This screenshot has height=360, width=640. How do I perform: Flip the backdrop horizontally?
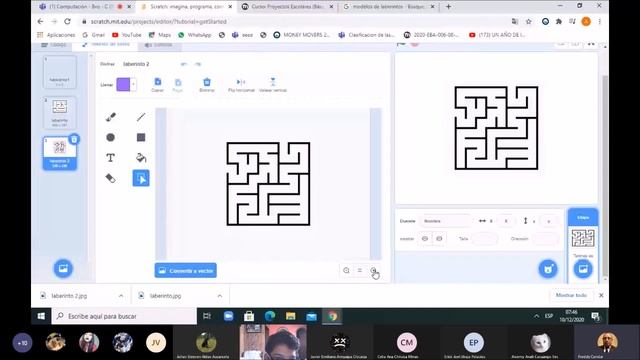(x=241, y=84)
